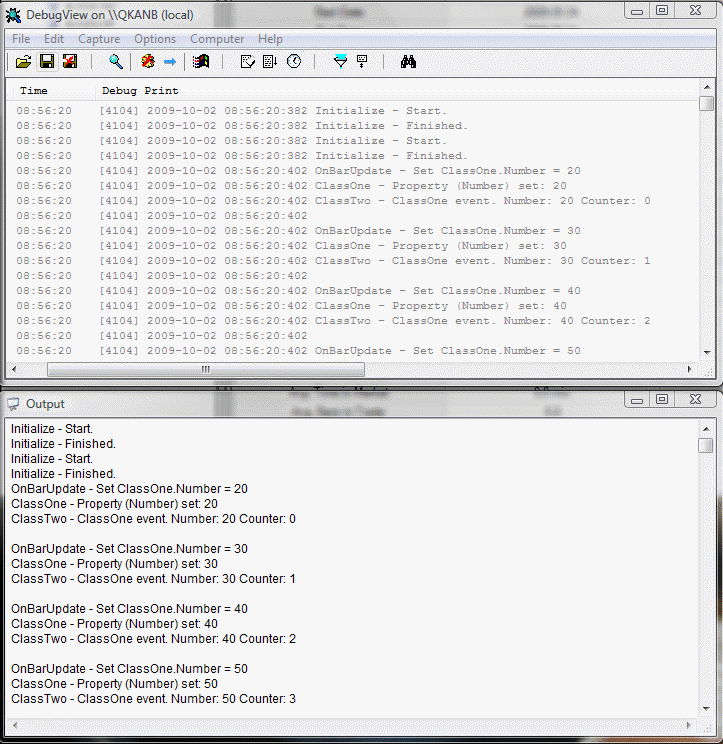Select DebugView row 'Set ClassOne.Number = 50'
723x744 pixels.
pyautogui.click(x=353, y=351)
